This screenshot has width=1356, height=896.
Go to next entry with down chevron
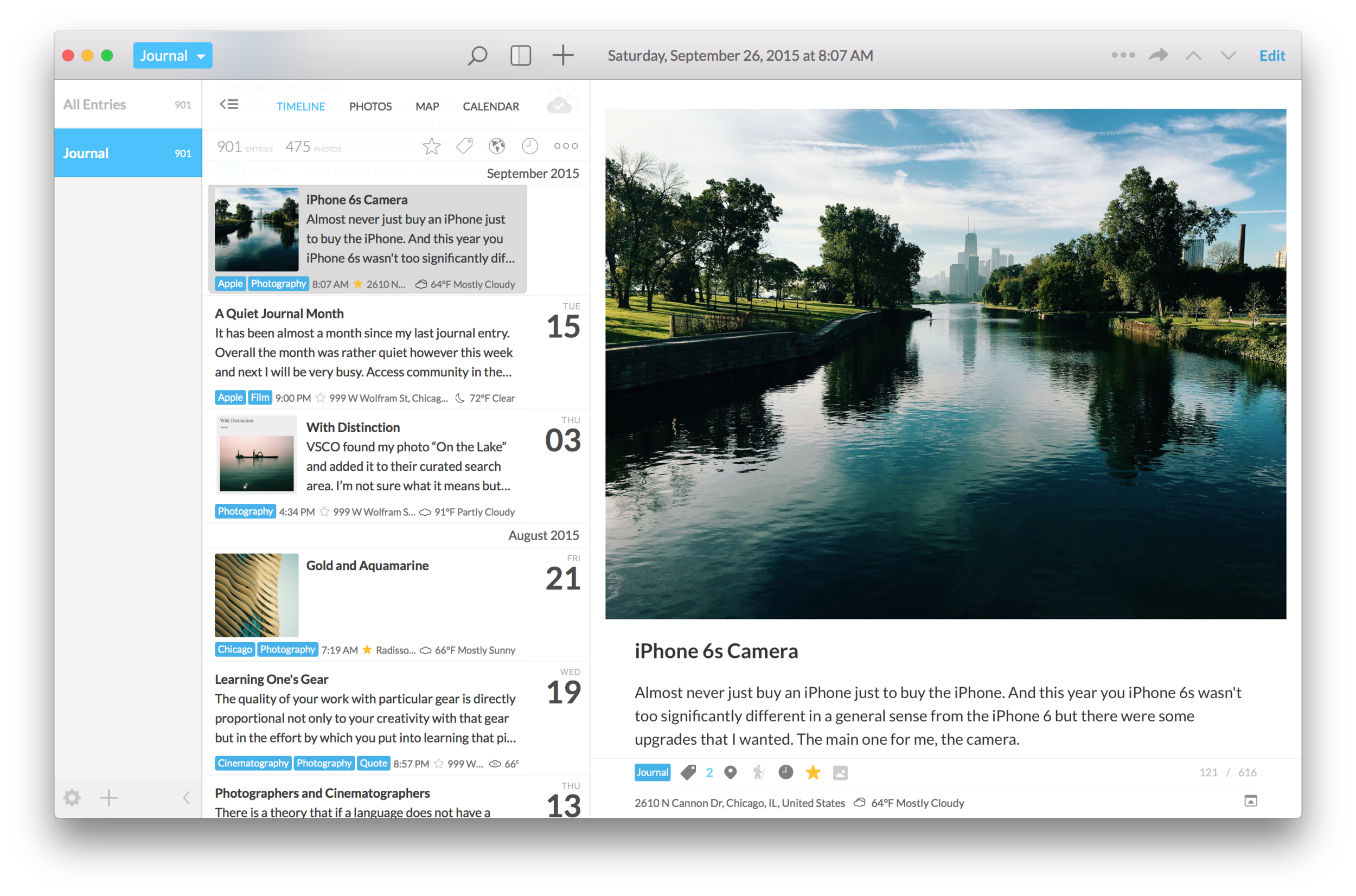1228,56
